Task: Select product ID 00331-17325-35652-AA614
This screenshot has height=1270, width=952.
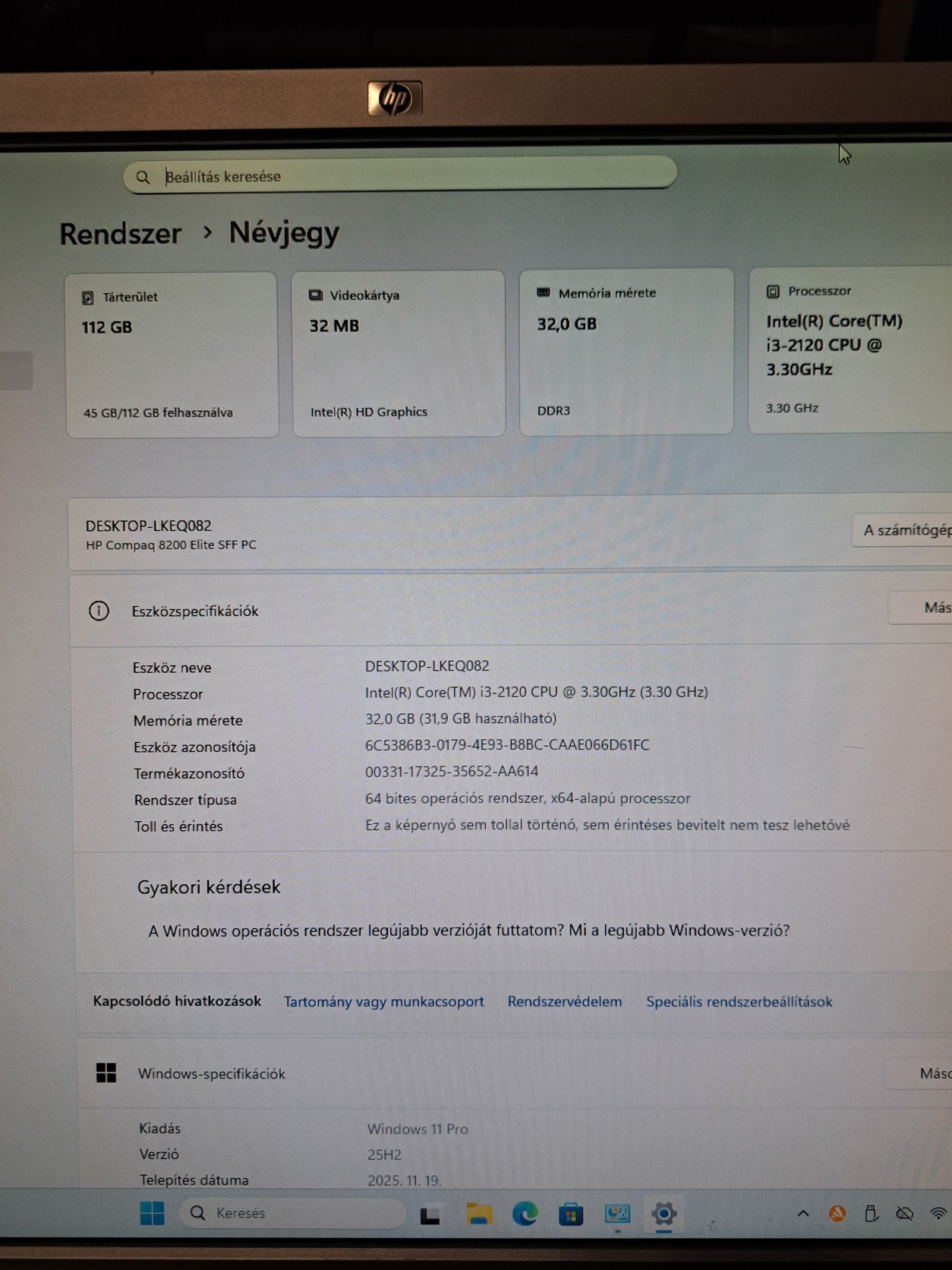Action: (x=452, y=772)
